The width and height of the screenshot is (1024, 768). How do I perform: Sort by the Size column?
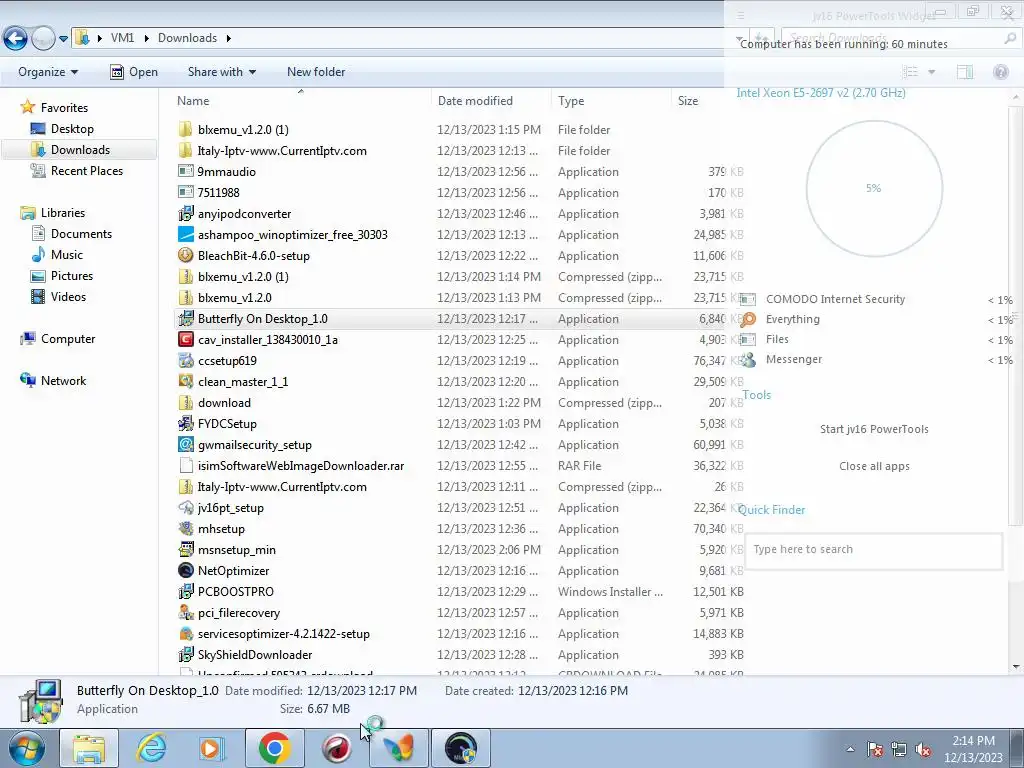688,101
